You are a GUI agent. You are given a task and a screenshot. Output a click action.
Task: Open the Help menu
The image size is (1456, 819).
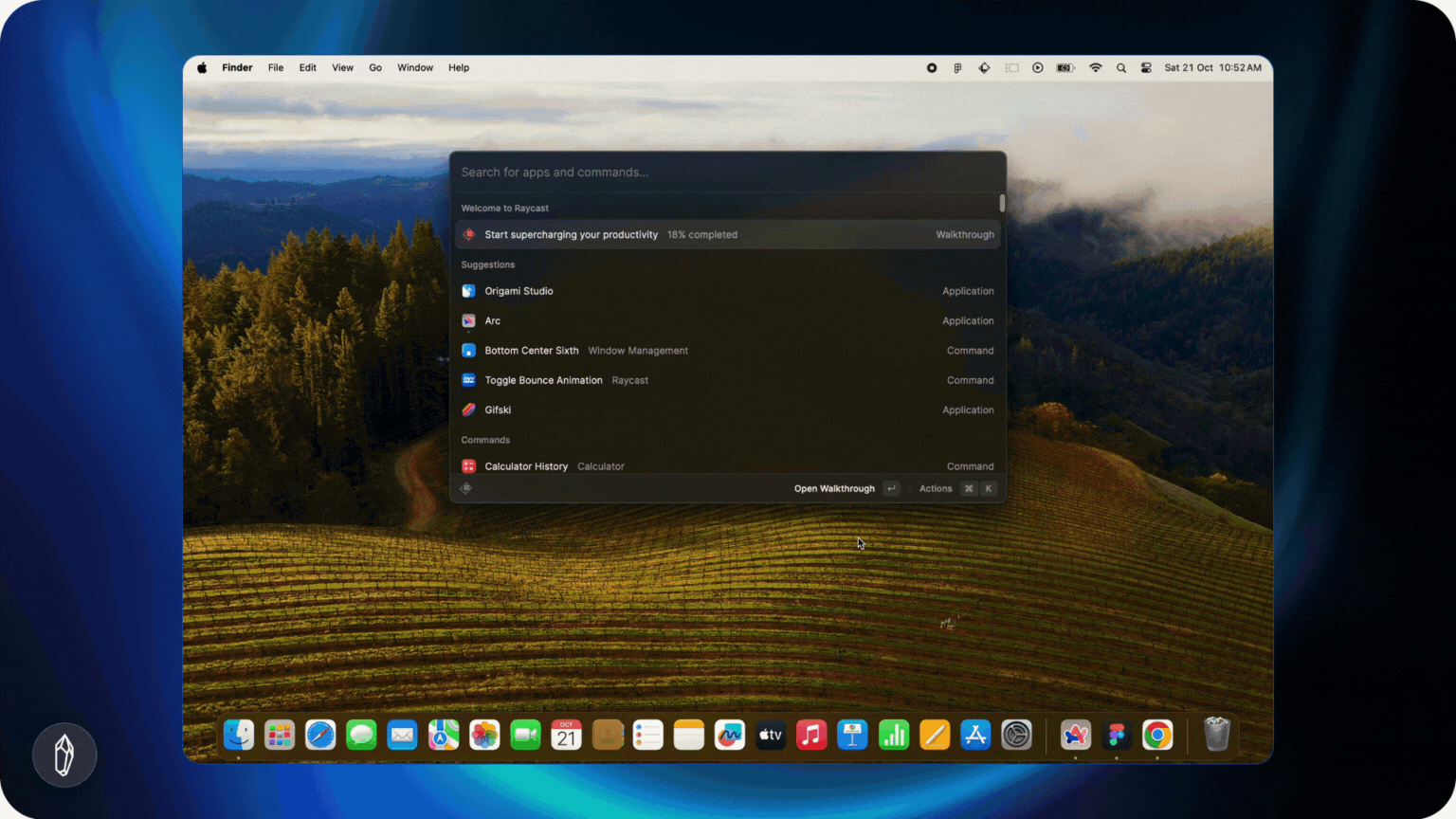(x=459, y=68)
